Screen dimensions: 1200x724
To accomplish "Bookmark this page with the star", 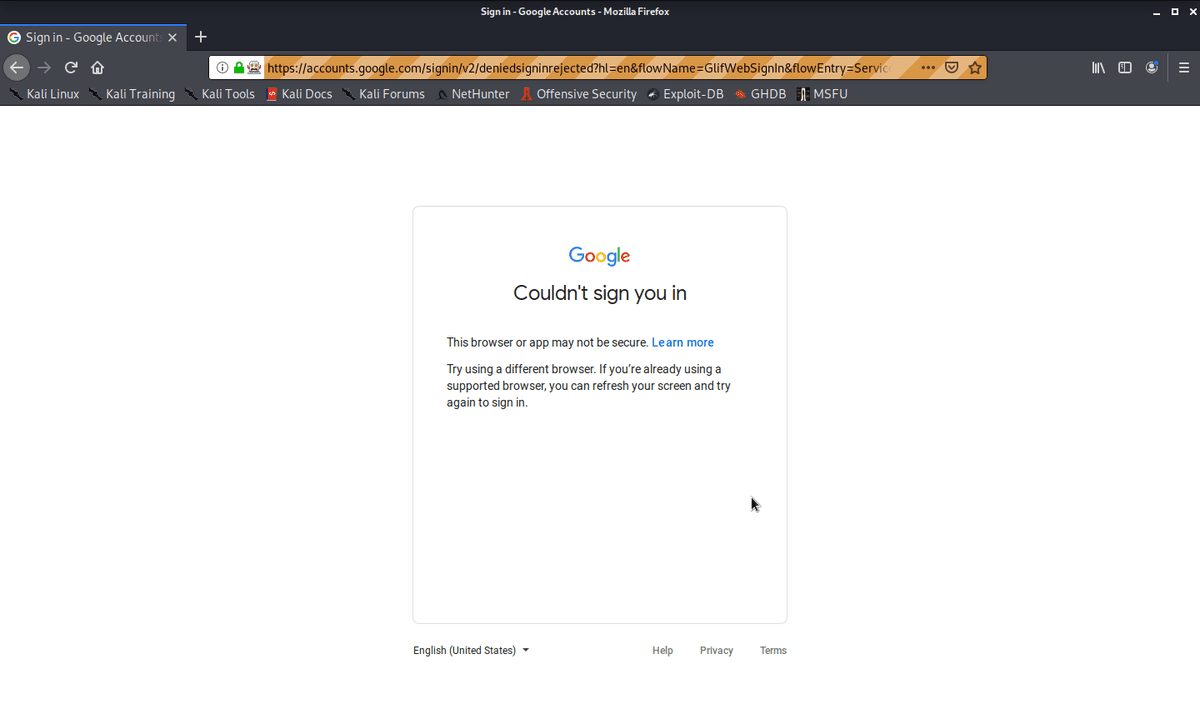I will tap(975, 68).
